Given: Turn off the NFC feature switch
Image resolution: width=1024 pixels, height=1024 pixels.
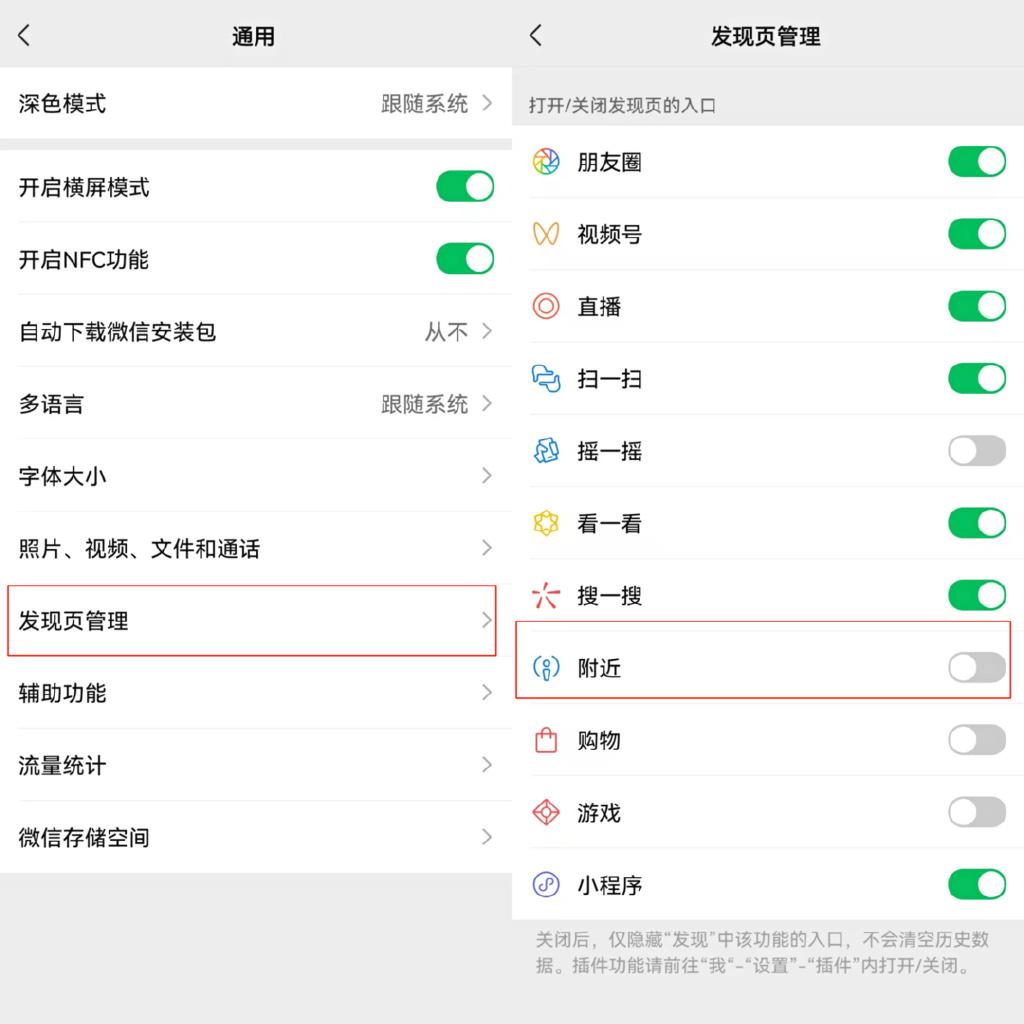Looking at the screenshot, I should tap(464, 258).
